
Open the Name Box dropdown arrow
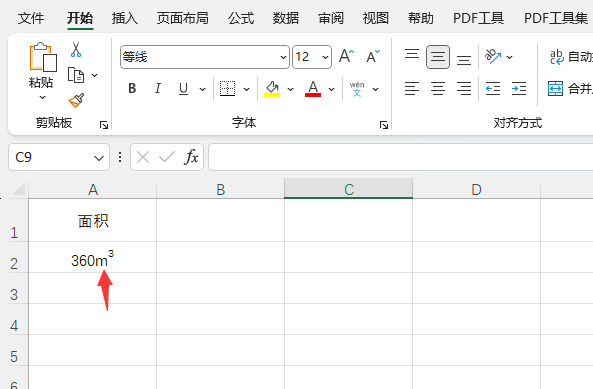[x=99, y=158]
